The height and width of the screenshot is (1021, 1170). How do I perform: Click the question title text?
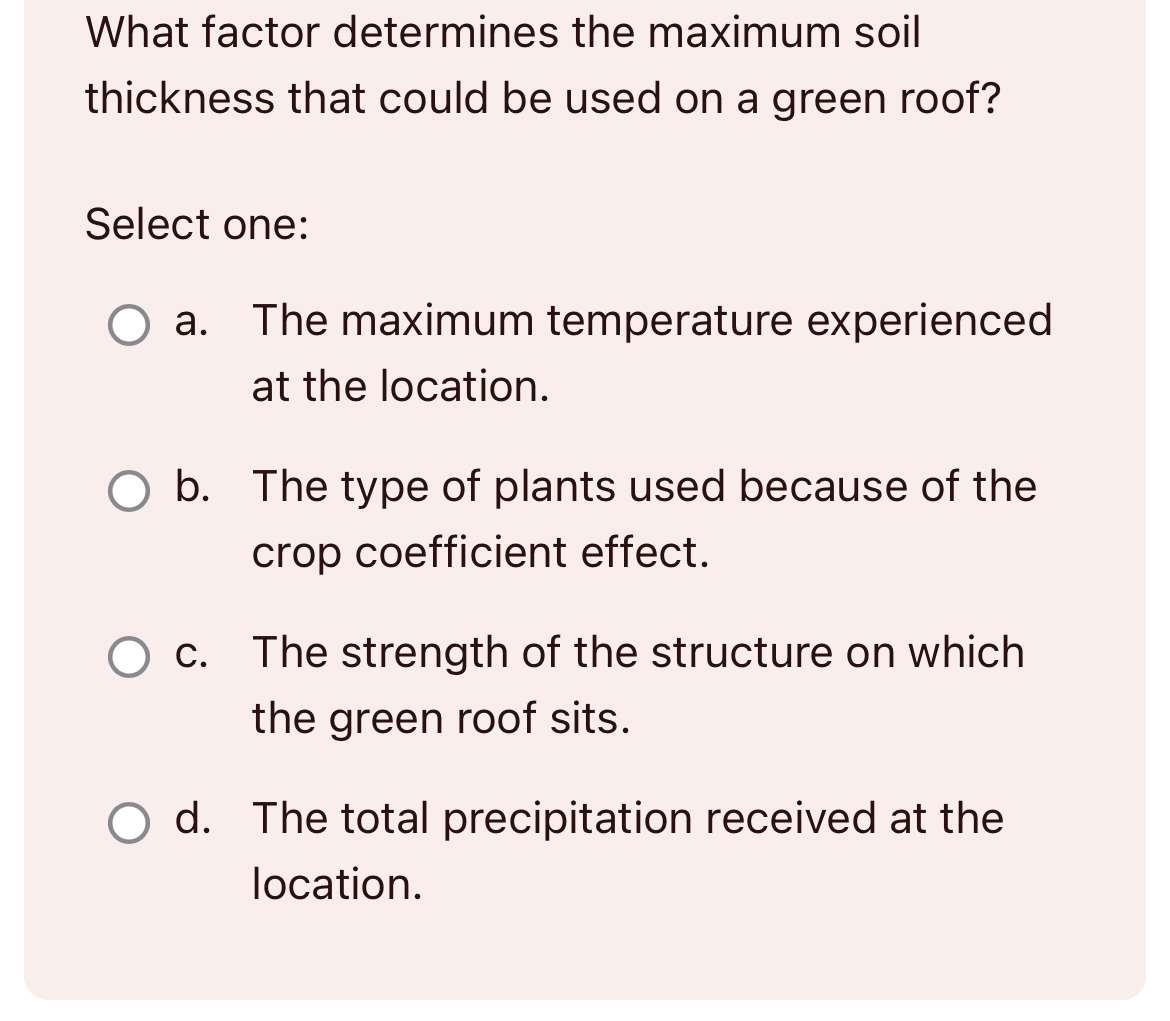[x=540, y=63]
